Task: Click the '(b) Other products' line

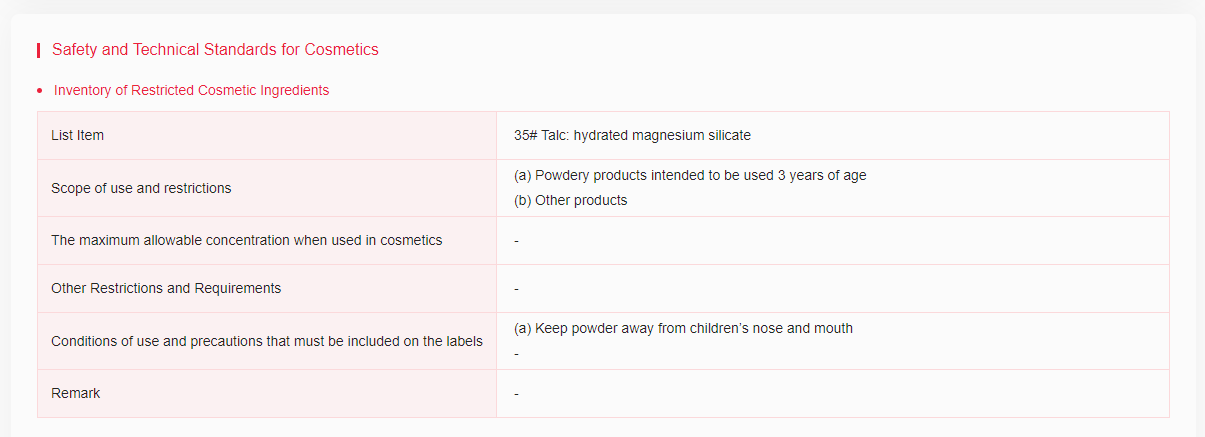Action: [x=570, y=200]
